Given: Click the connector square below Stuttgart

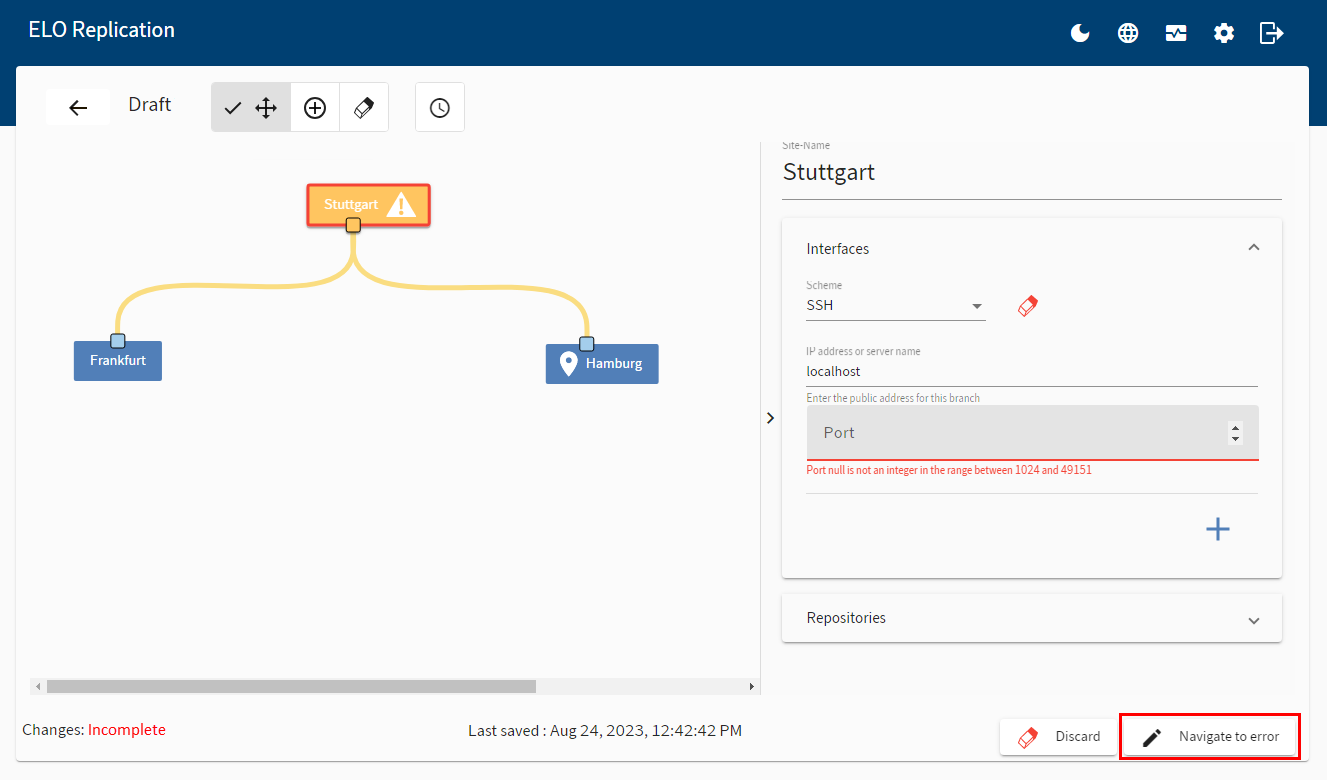Looking at the screenshot, I should [353, 225].
